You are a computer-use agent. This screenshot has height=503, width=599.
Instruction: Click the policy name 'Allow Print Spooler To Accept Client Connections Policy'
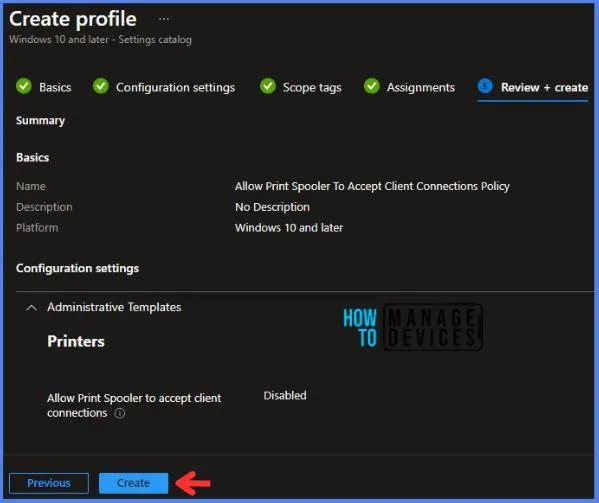(x=372, y=186)
